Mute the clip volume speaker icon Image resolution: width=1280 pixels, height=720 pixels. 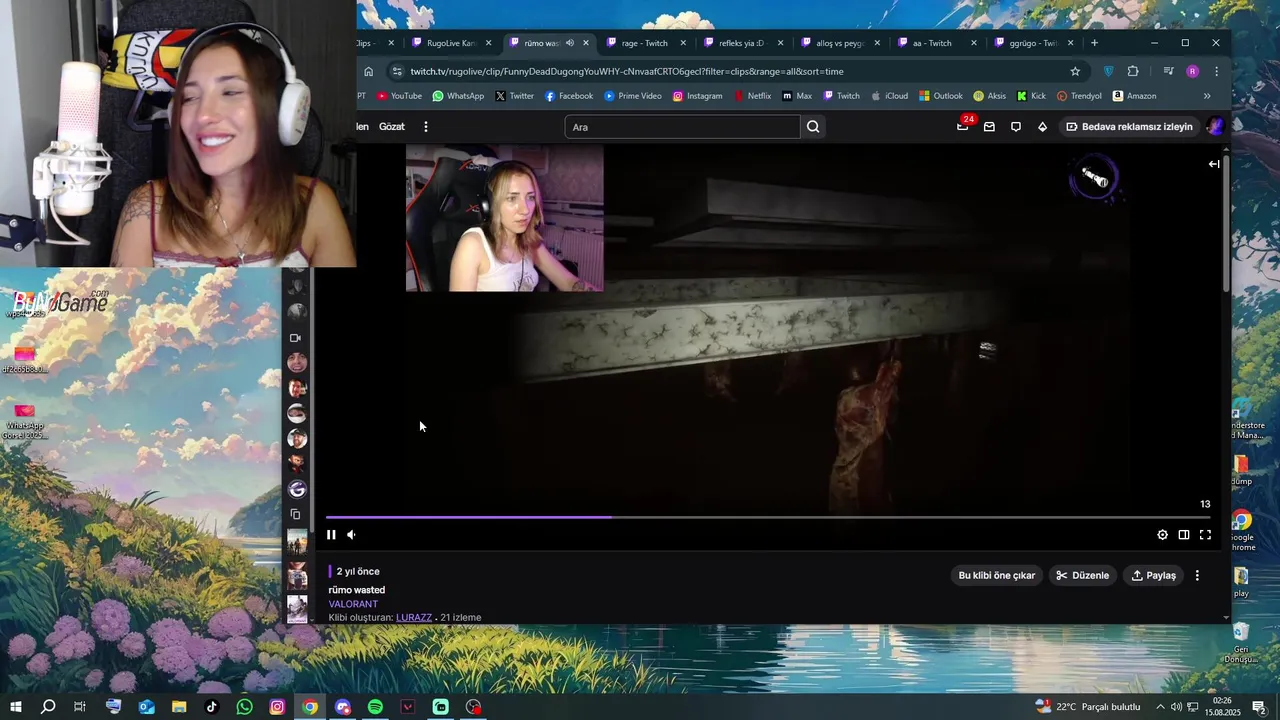(351, 535)
